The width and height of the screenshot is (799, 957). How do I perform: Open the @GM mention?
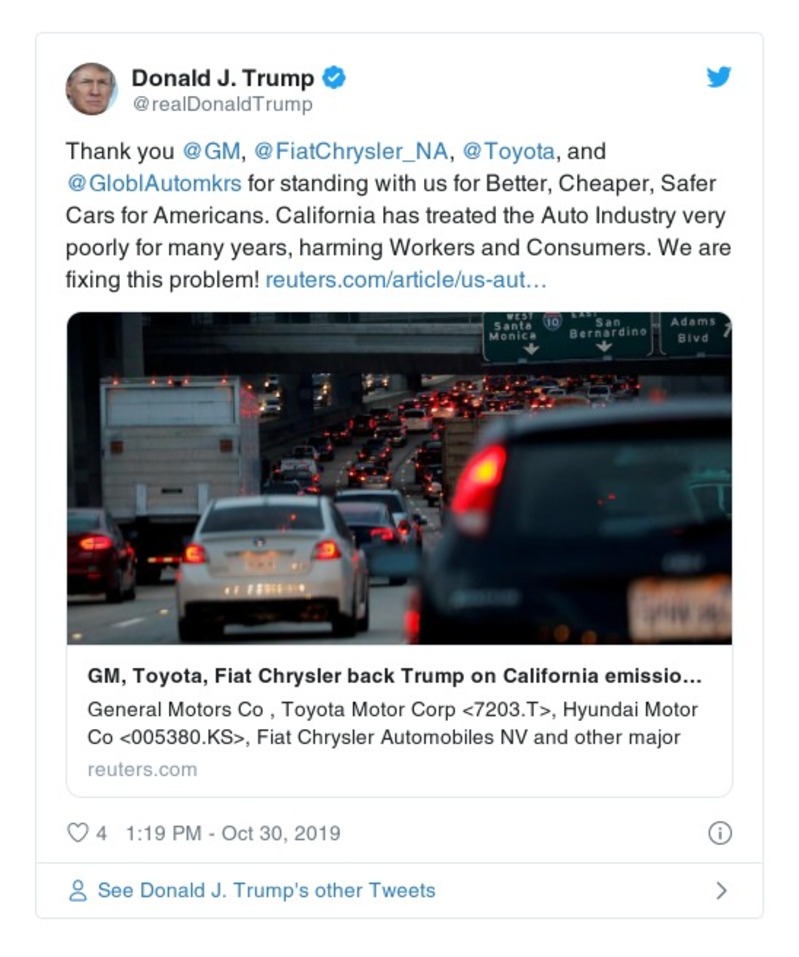(x=211, y=152)
